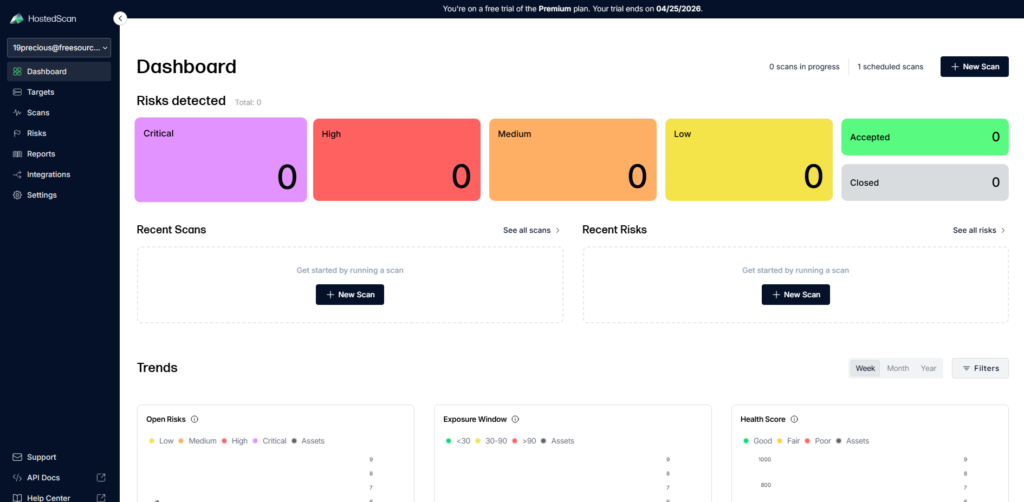The width and height of the screenshot is (1024, 502).
Task: Click the info icon beside Open Risks
Action: click(x=194, y=419)
